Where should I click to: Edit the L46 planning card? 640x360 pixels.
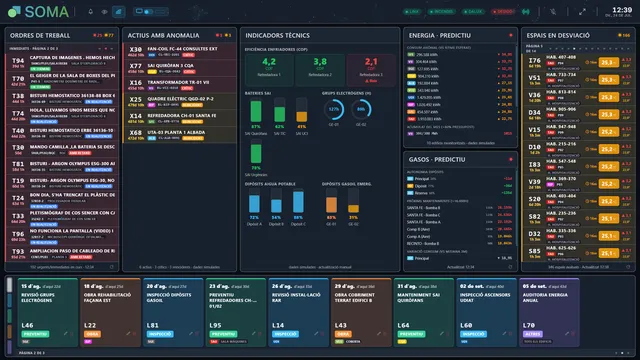pyautogui.click(x=65, y=334)
